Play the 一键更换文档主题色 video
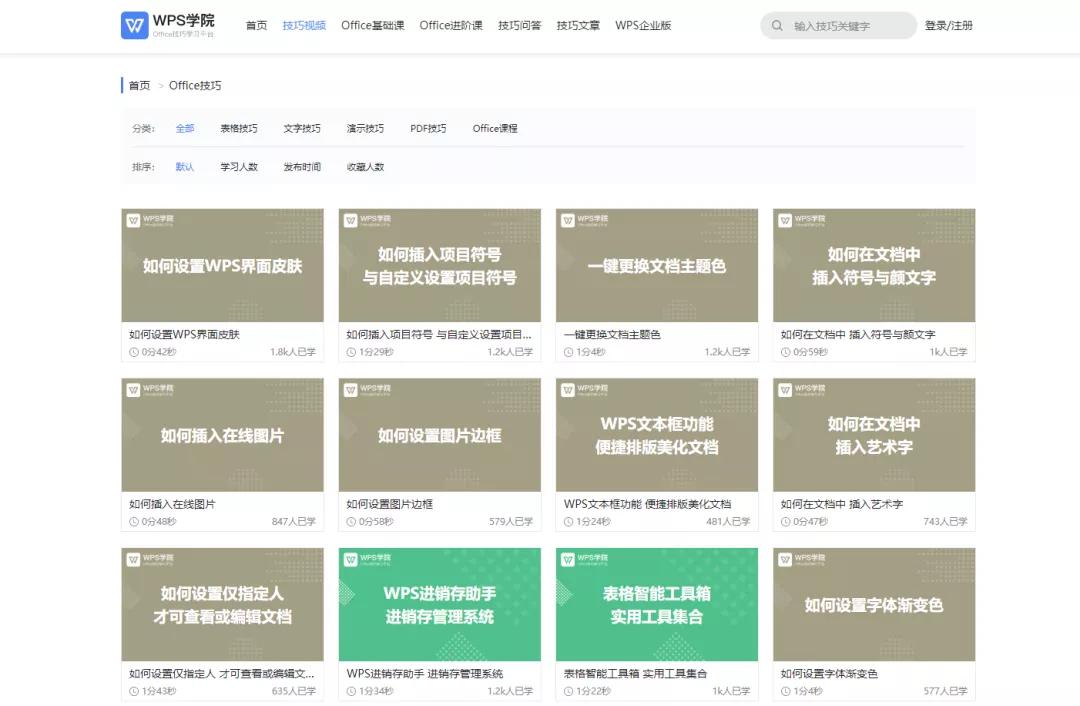The image size is (1080, 706). (x=656, y=264)
